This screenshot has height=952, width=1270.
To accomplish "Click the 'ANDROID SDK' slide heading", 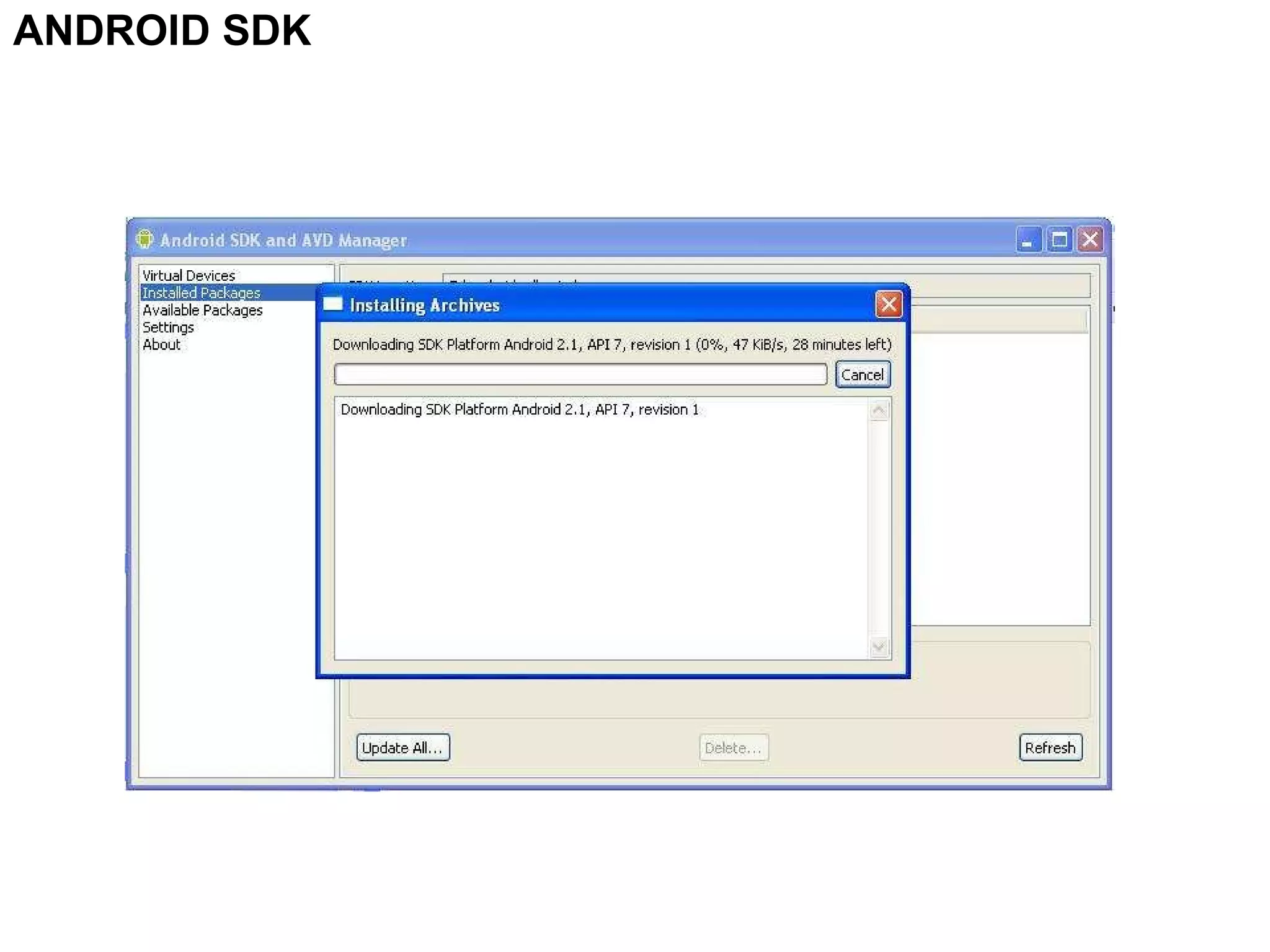I will pyautogui.click(x=162, y=30).
